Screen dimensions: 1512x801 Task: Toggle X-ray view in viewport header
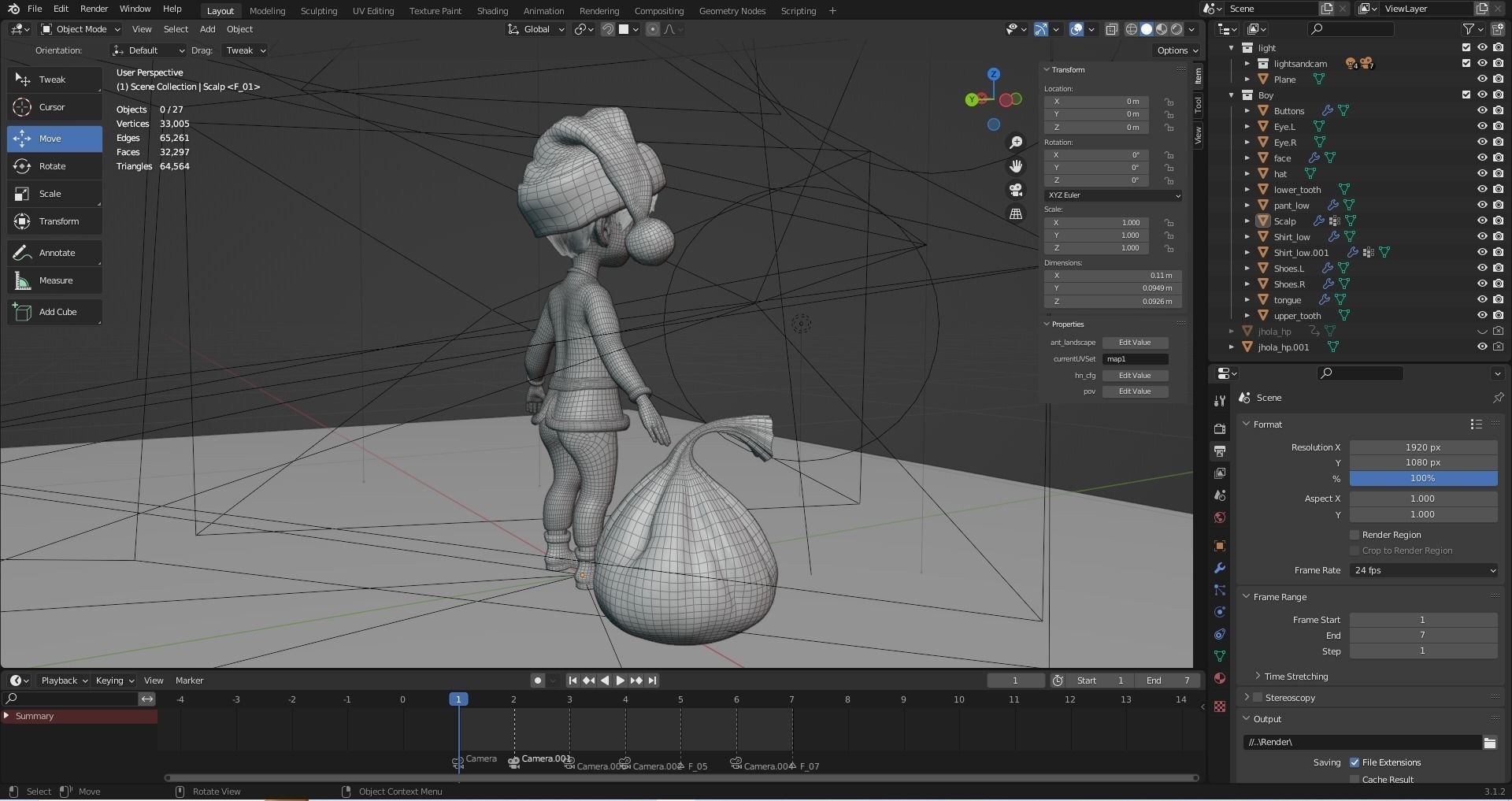1111,29
